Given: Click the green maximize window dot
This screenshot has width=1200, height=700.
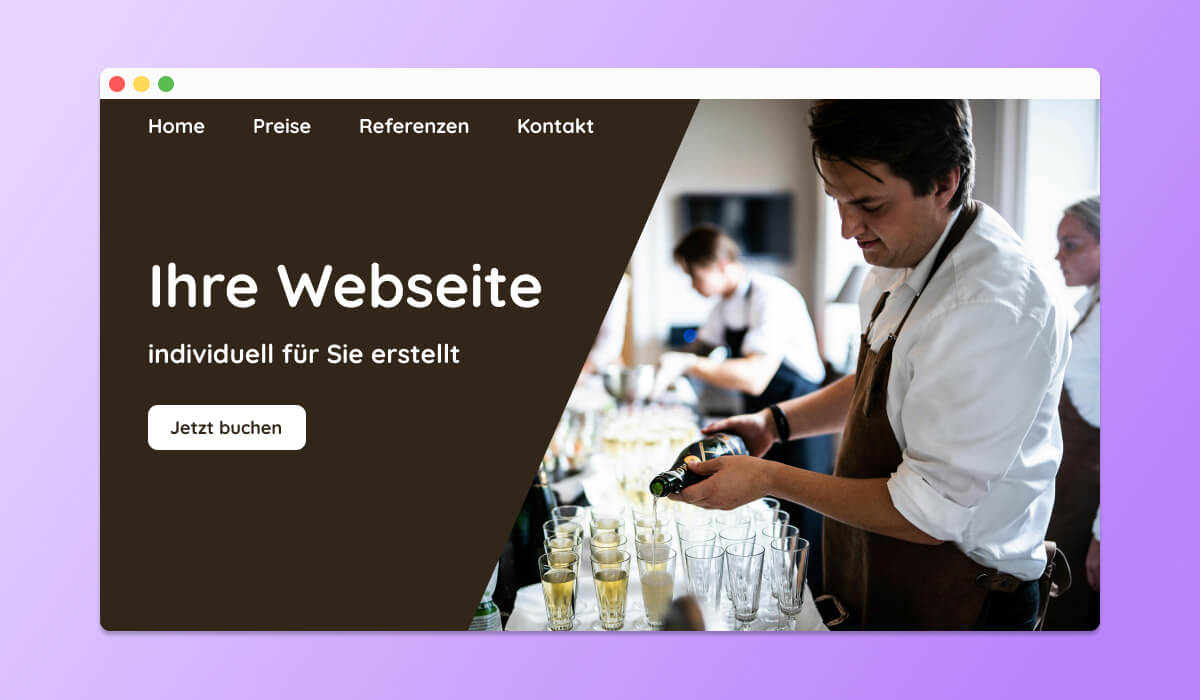Looking at the screenshot, I should pos(166,84).
